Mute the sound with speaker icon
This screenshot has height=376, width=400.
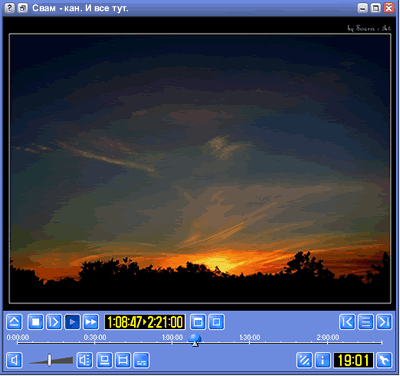click(x=14, y=360)
